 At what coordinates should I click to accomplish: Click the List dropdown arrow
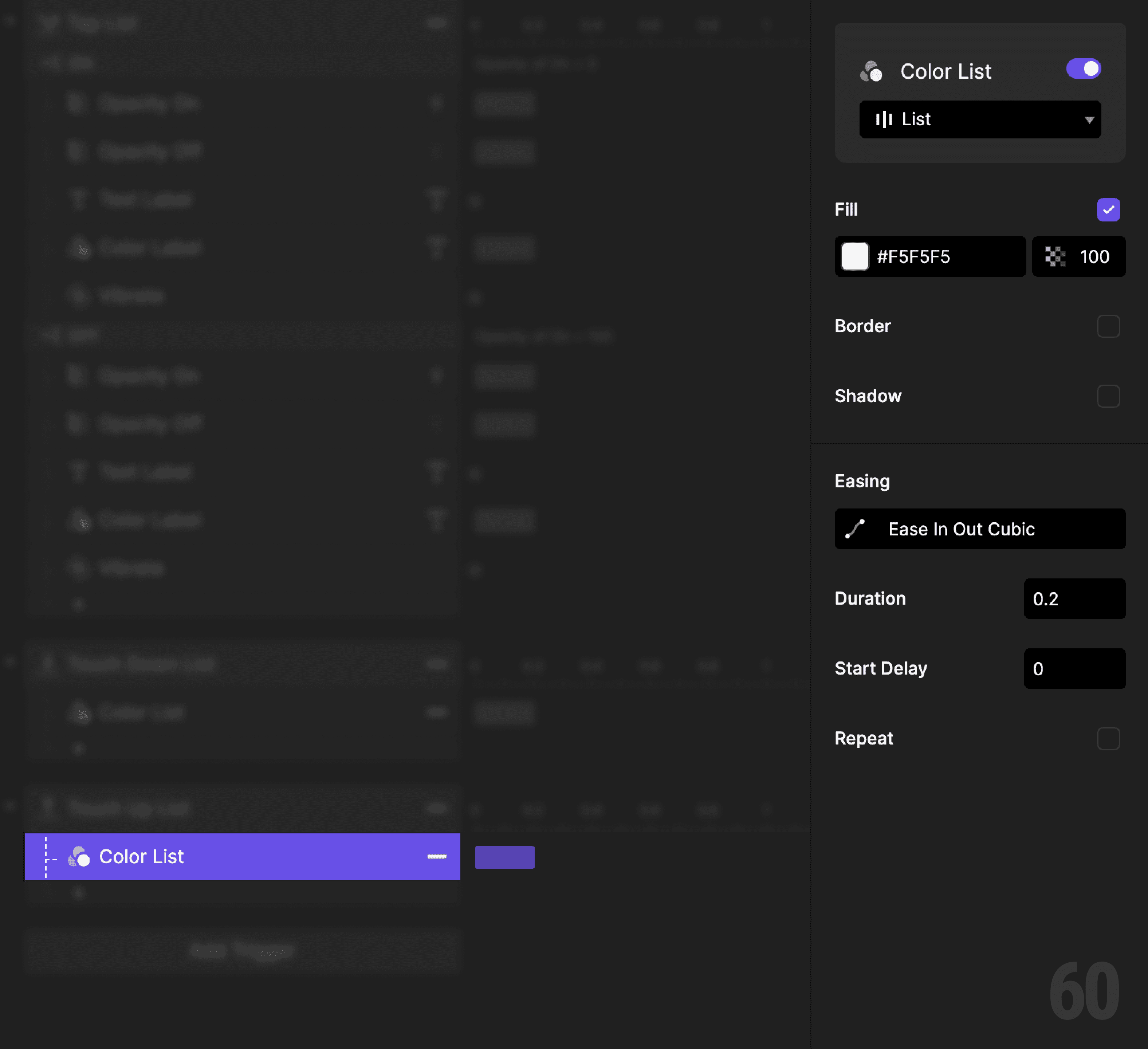coord(1089,120)
